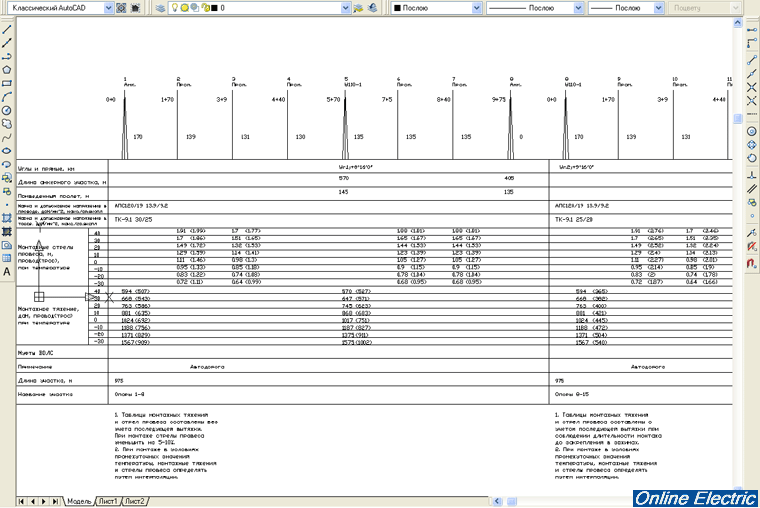Select the Region tool
Image resolution: width=760 pixels, height=508 pixels.
pyautogui.click(x=7, y=245)
